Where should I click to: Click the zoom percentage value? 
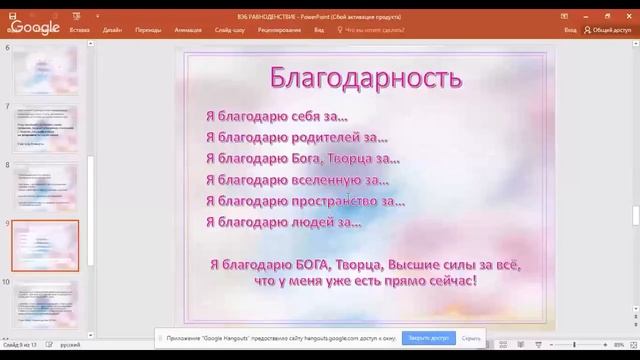point(619,345)
